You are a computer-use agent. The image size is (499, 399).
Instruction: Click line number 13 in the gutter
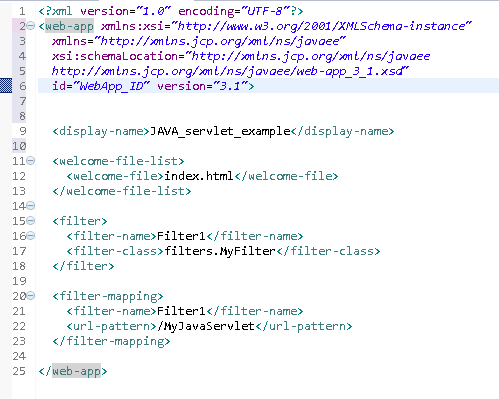pyautogui.click(x=19, y=191)
